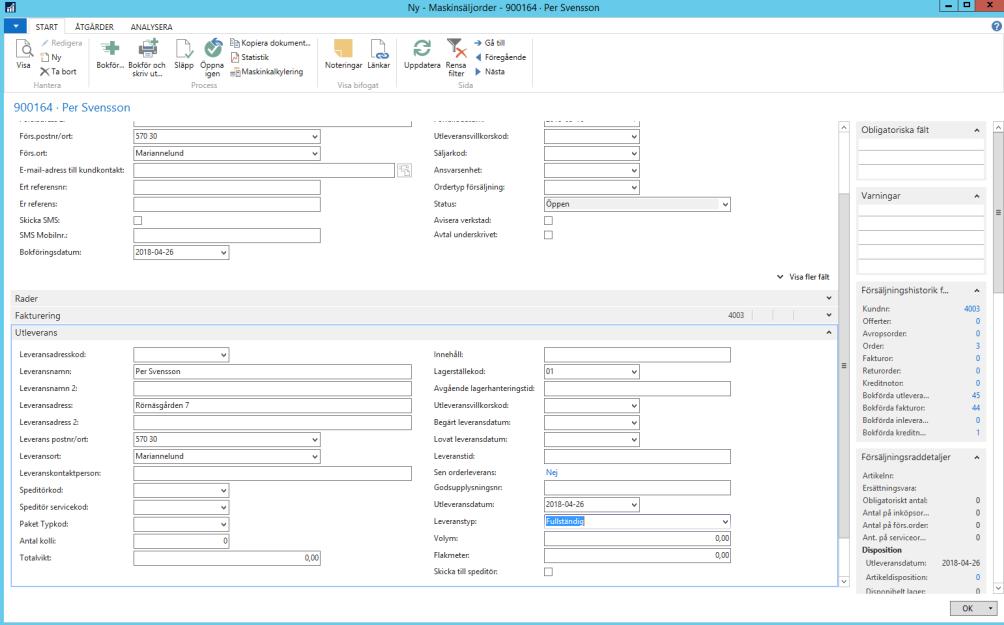The height and width of the screenshot is (625, 1004).
Task: Open the OK button dropdown arrow
Action: pyautogui.click(x=991, y=608)
